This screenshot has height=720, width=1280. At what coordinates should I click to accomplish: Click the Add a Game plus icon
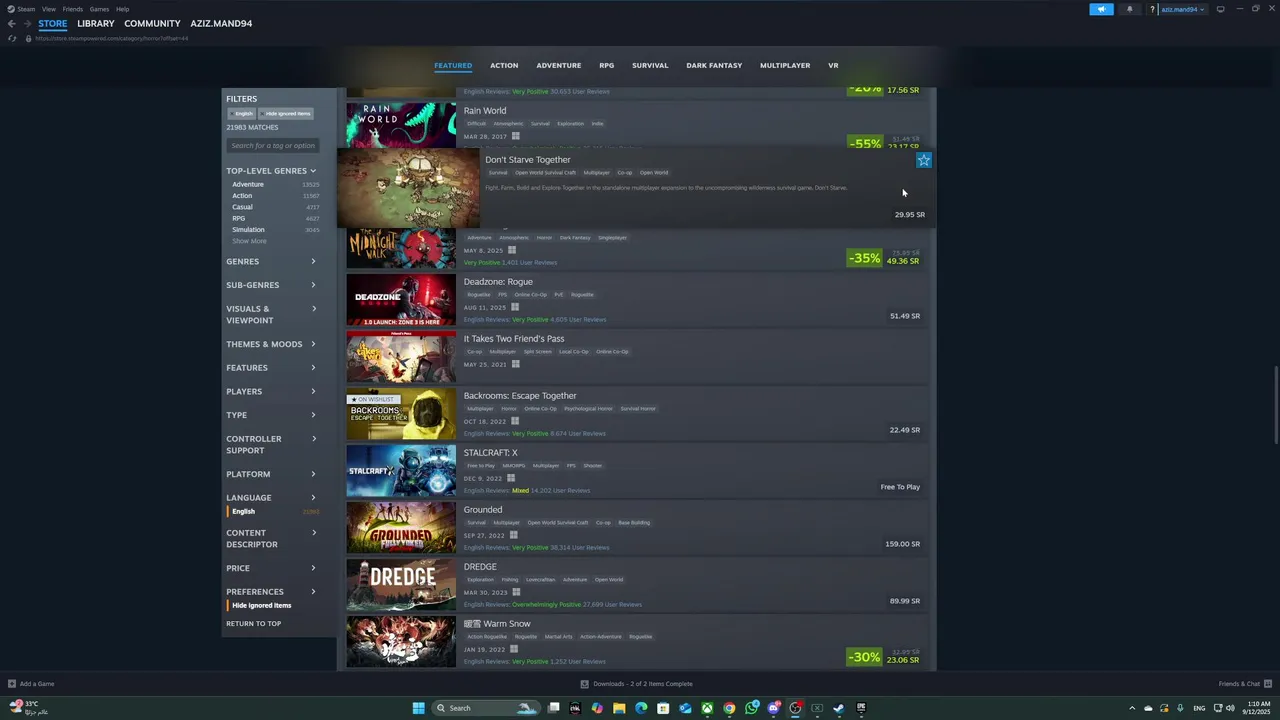[x=12, y=684]
